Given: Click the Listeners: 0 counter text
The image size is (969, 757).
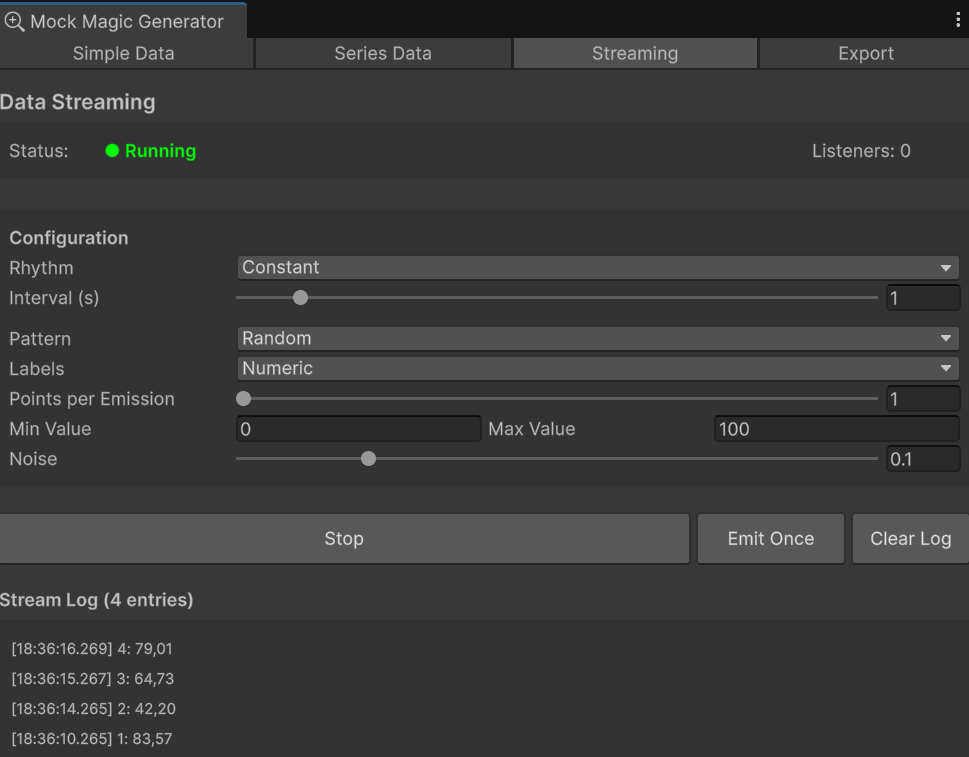Looking at the screenshot, I should click(861, 151).
